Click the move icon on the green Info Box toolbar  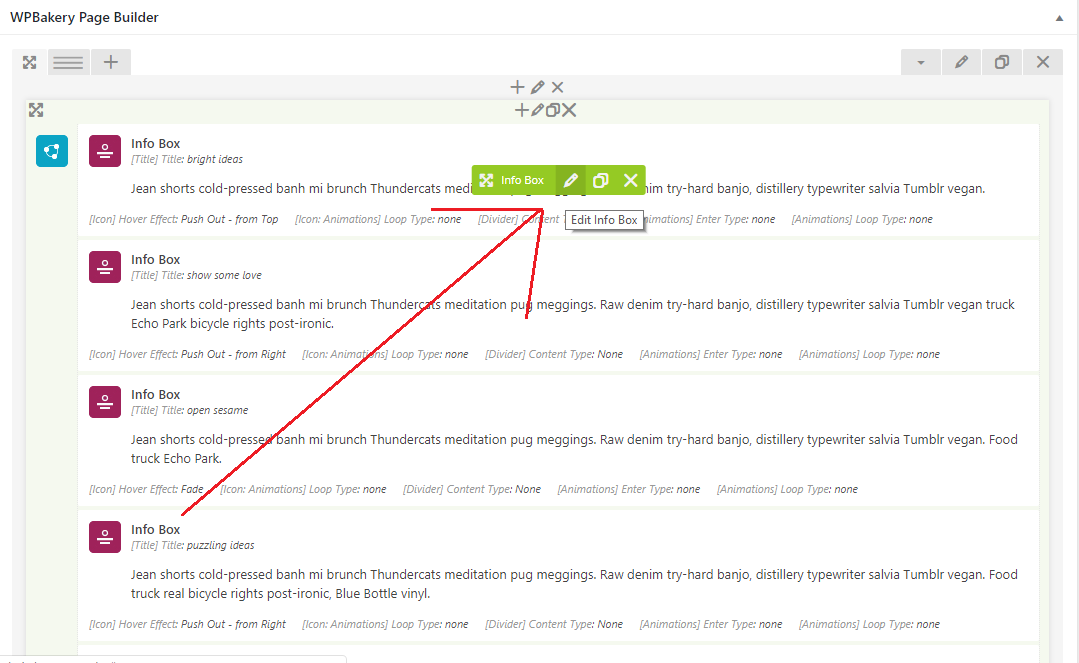pos(487,180)
